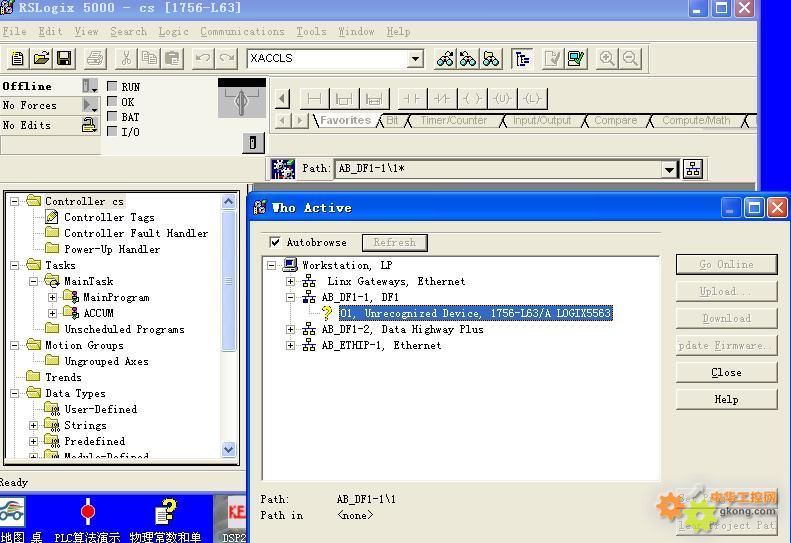The height and width of the screenshot is (543, 791).
Task: Click the organizer scrollbar thumb
Action: point(229,281)
